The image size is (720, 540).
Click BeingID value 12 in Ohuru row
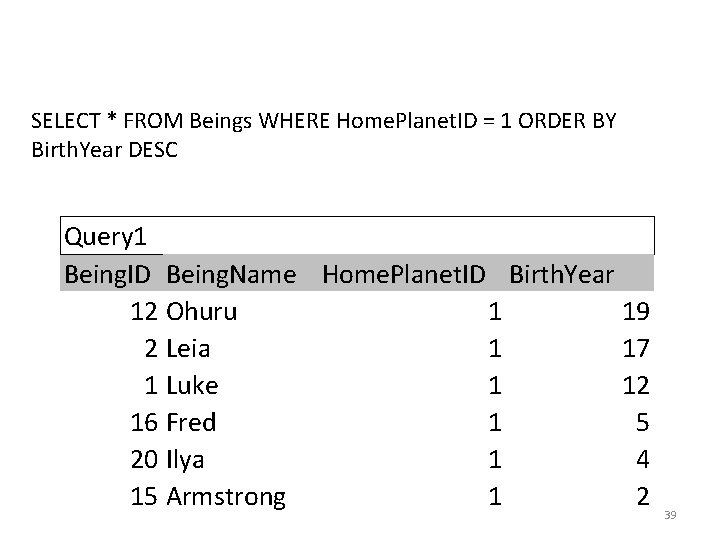(144, 312)
